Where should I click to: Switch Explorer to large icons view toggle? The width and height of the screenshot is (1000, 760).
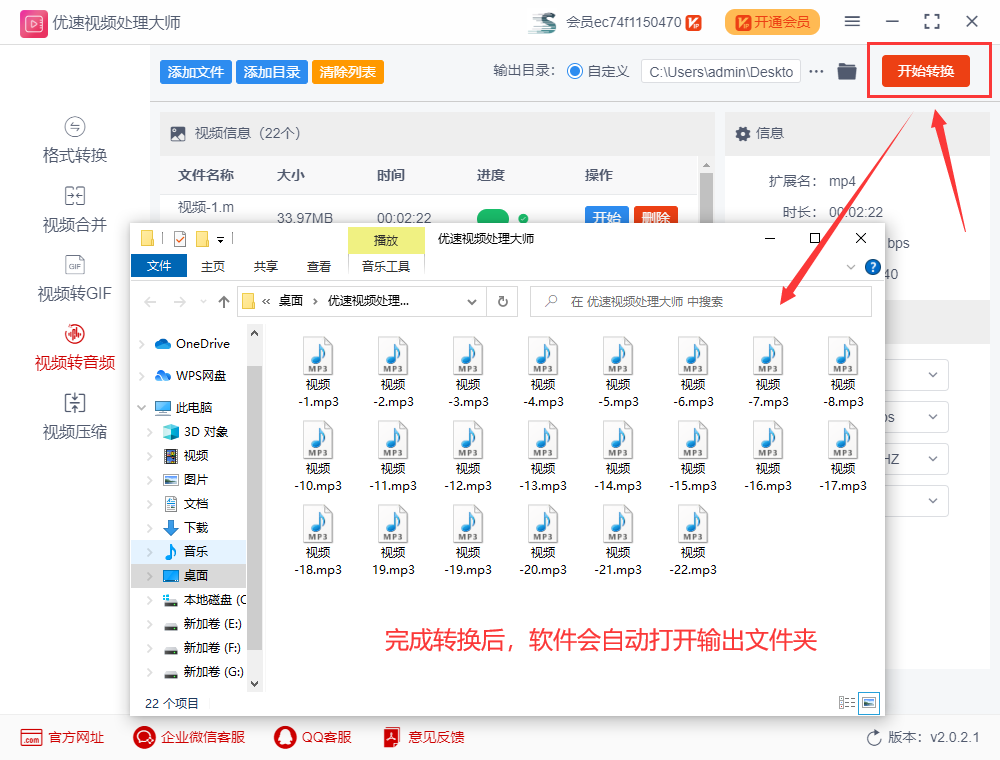[x=868, y=703]
